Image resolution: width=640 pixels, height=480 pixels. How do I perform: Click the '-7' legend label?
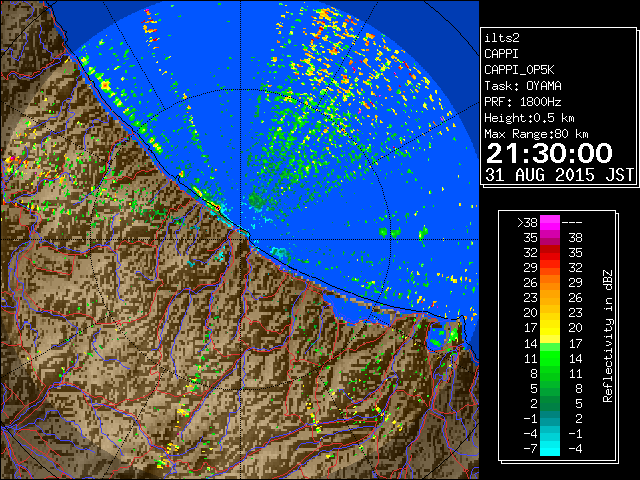pyautogui.click(x=530, y=449)
